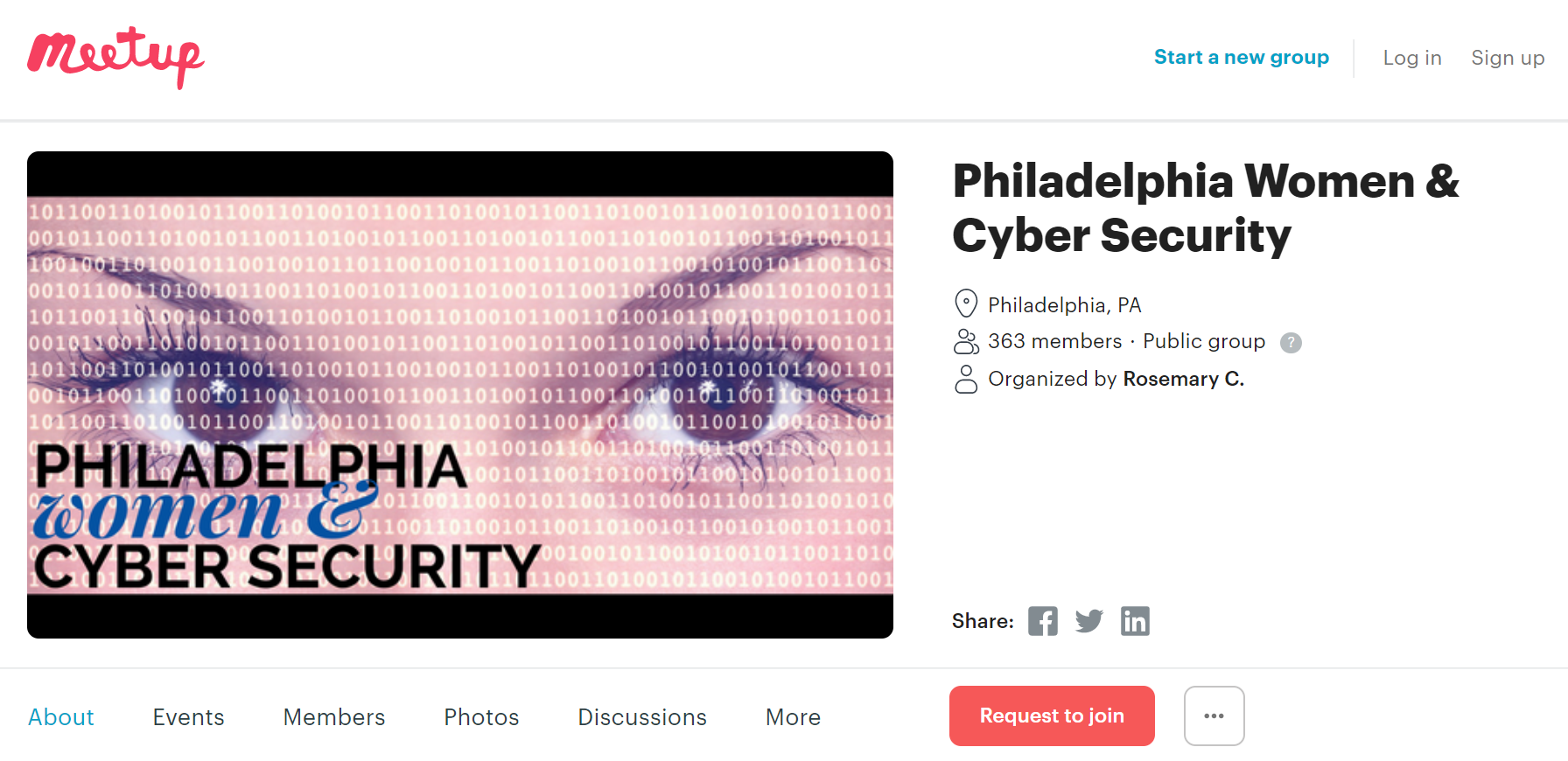View the Members tab
This screenshot has width=1568, height=761.
334,717
